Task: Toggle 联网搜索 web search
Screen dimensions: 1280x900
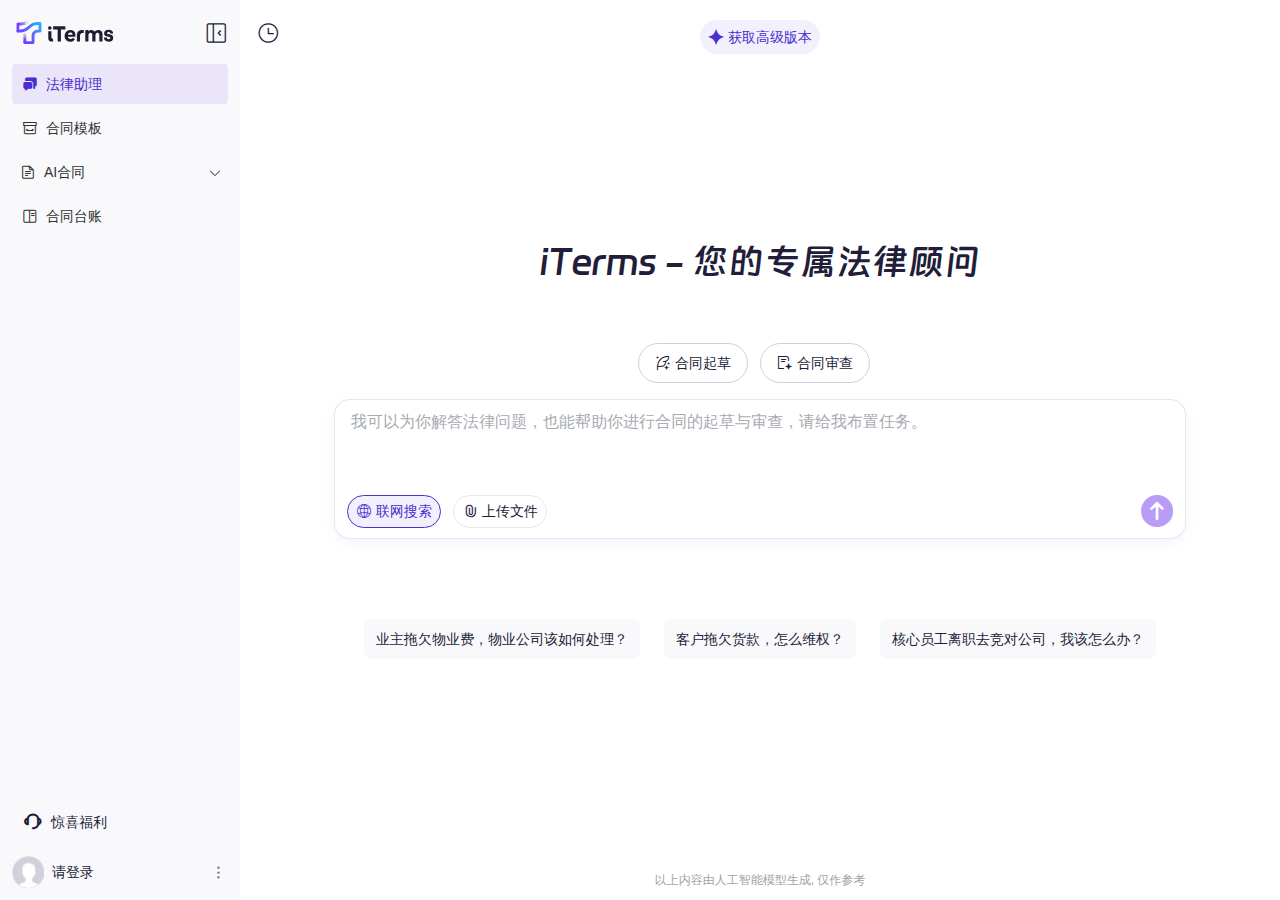Action: 394,511
